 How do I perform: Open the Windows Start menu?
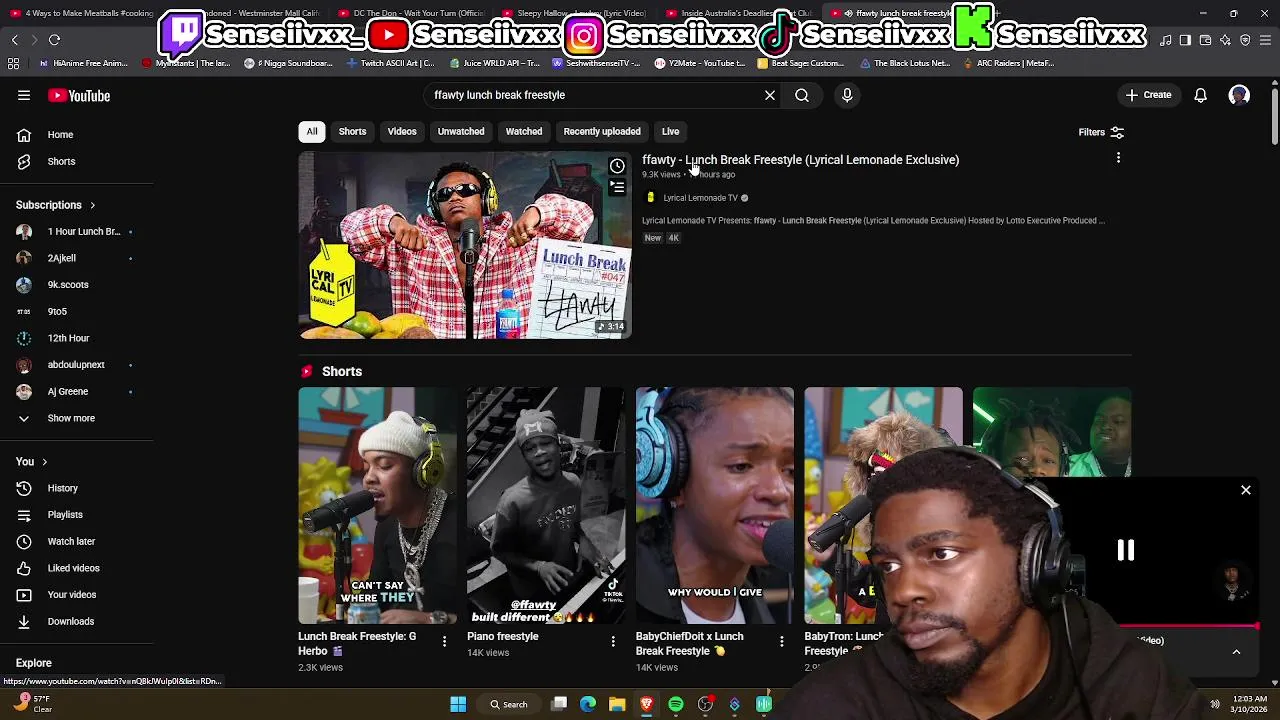(x=458, y=704)
